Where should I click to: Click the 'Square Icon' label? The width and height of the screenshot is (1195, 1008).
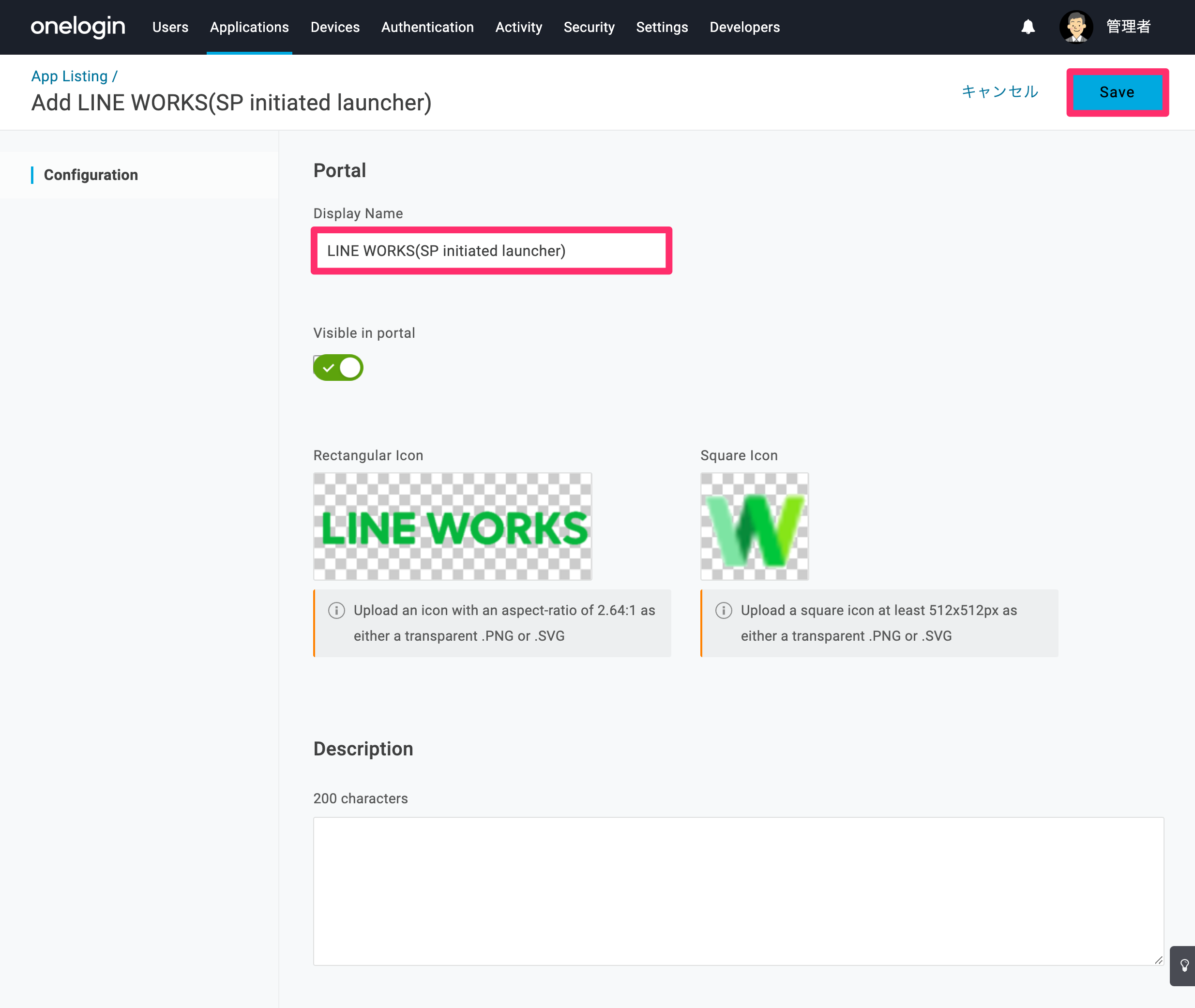[739, 455]
